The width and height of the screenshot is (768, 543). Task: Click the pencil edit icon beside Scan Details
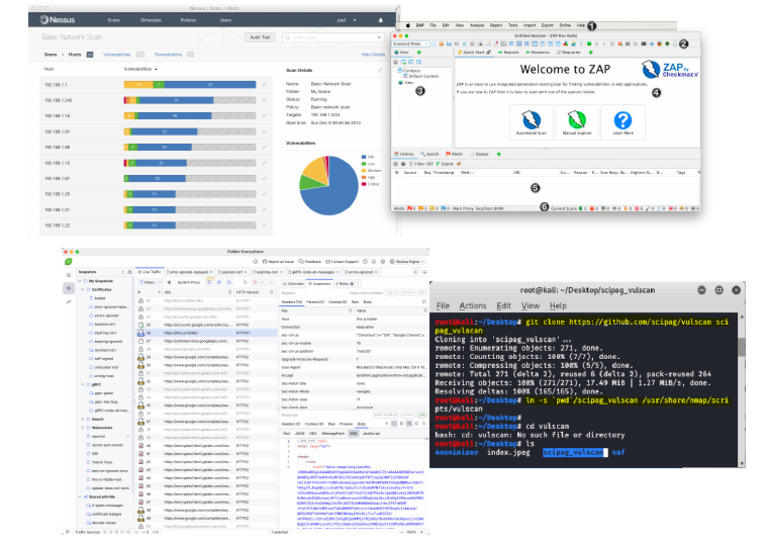[380, 71]
